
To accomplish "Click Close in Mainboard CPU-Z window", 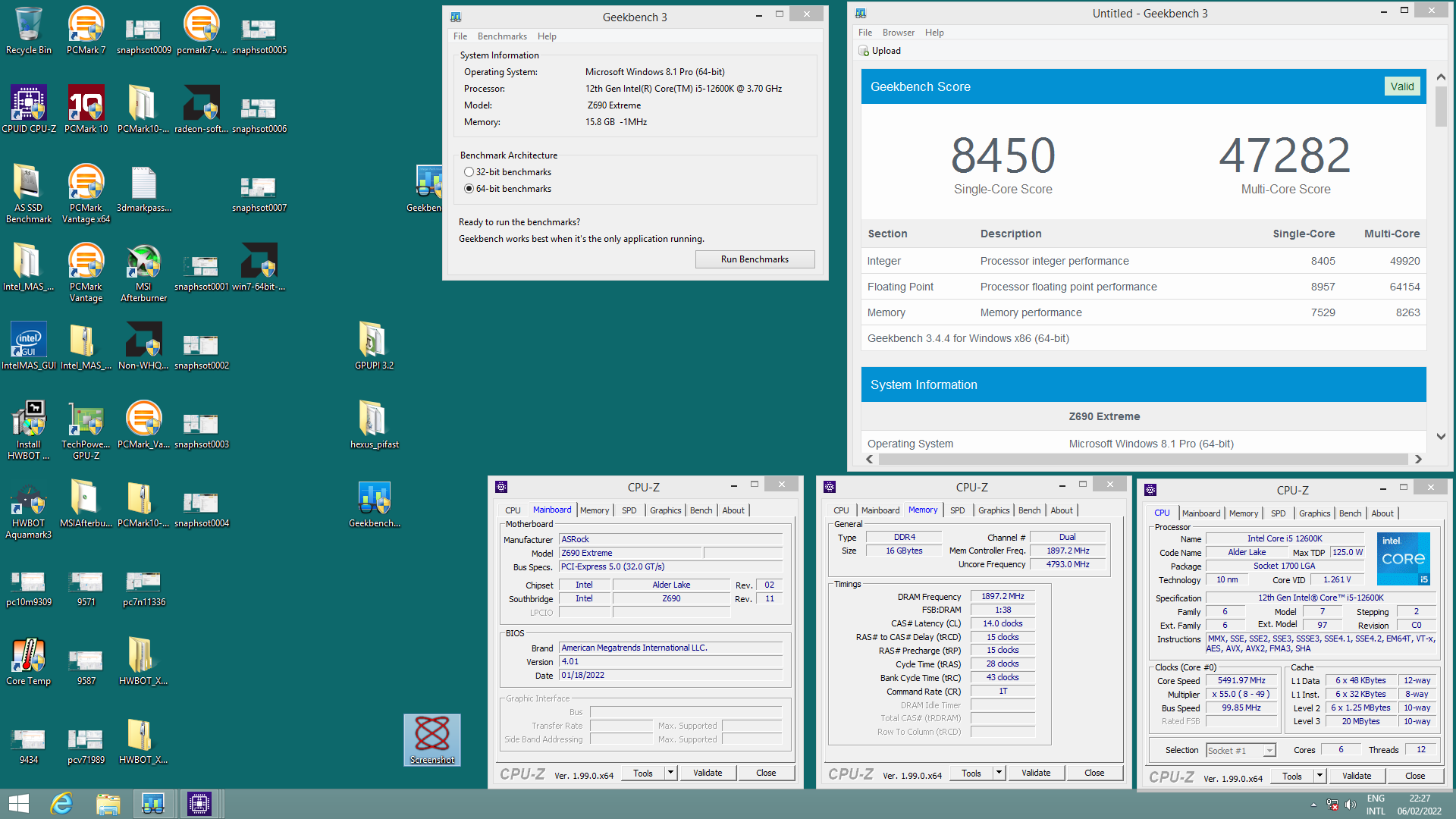I will point(766,773).
